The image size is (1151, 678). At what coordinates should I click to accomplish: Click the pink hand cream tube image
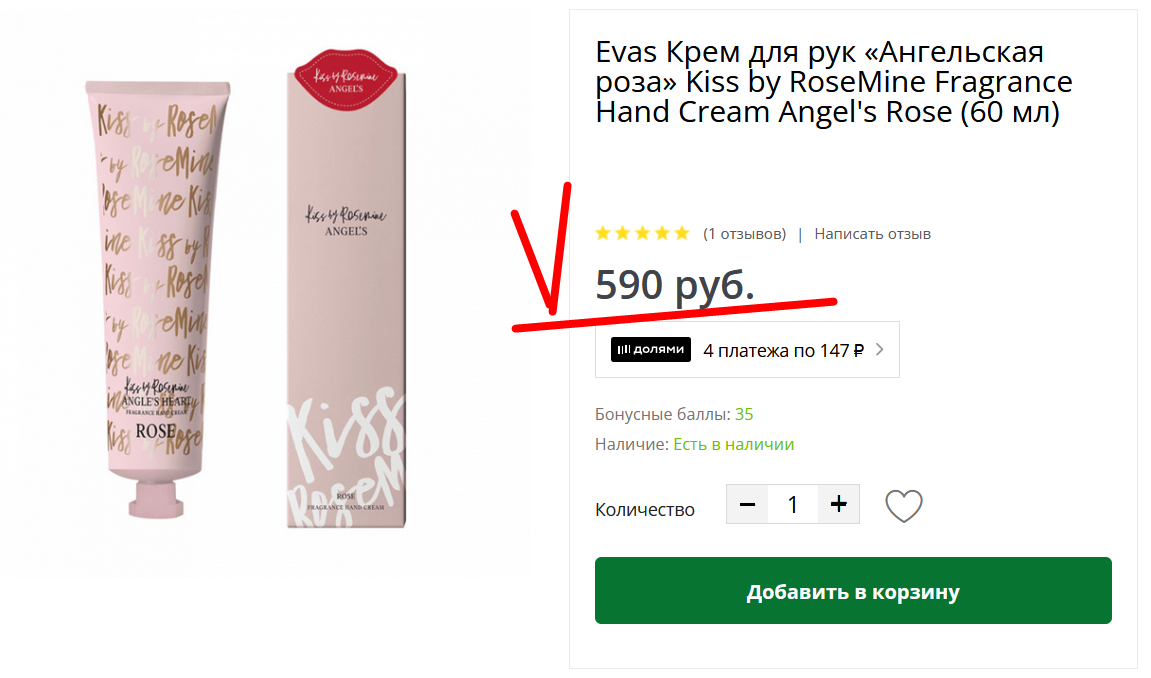click(x=157, y=297)
